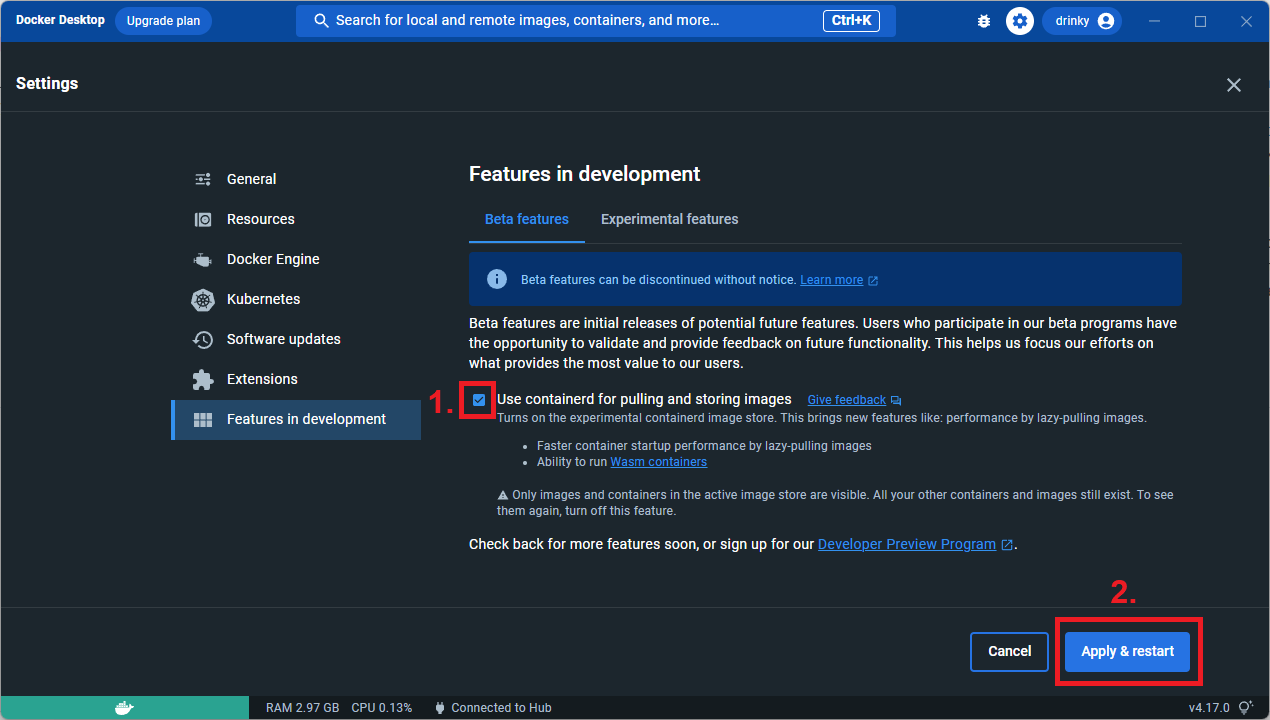
Task: Maximize the Docker Desktop window
Action: pyautogui.click(x=1201, y=21)
